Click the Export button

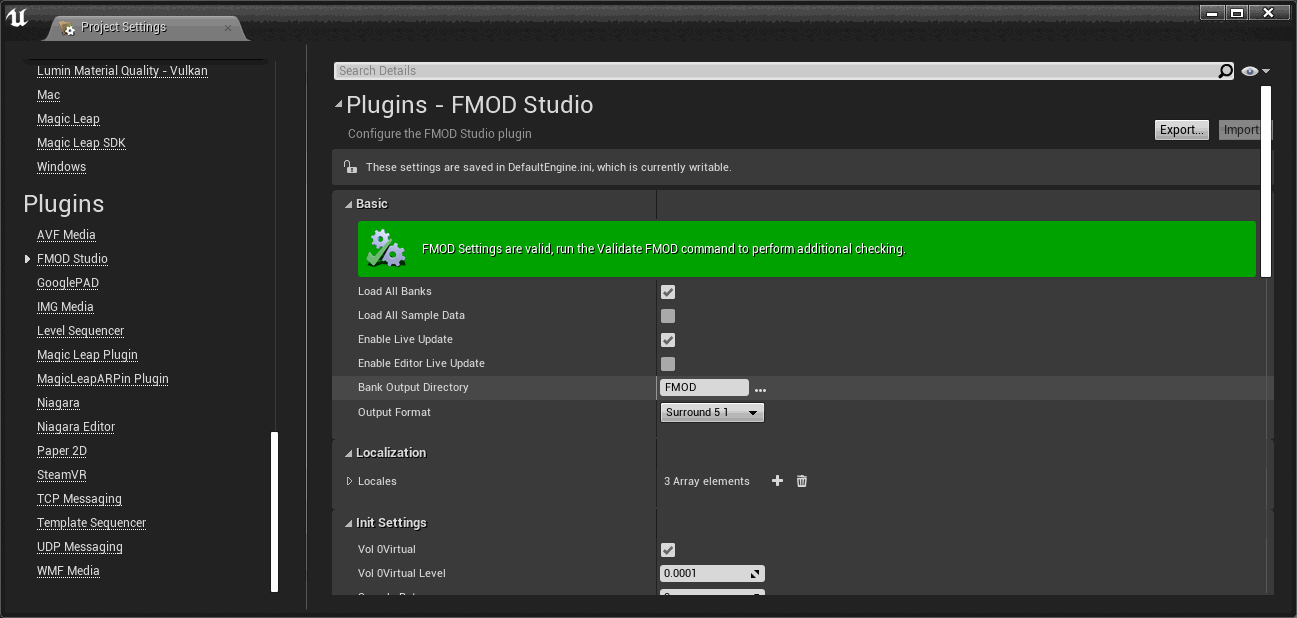click(1181, 129)
